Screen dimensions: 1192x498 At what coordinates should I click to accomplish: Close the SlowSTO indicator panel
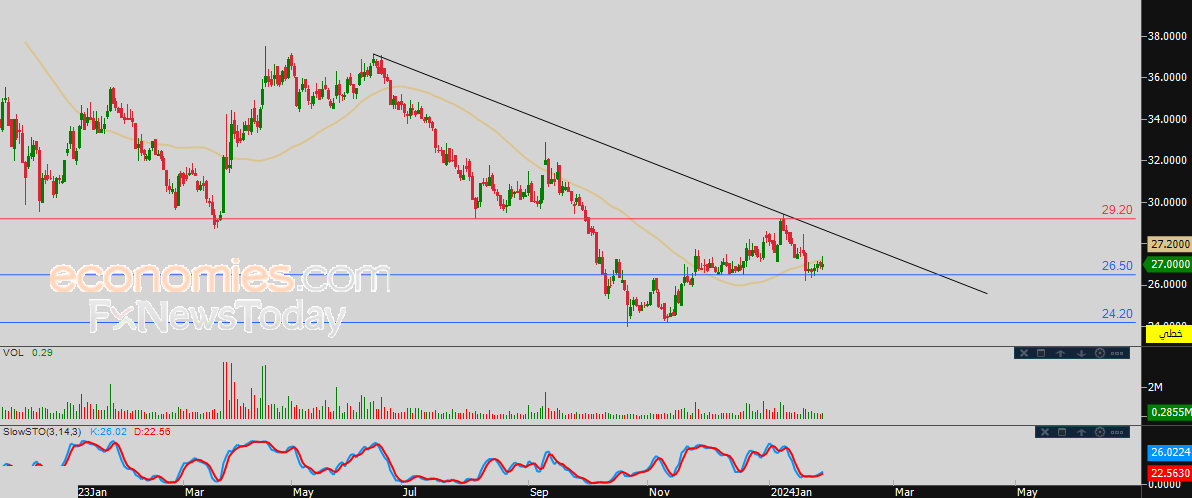click(x=1045, y=432)
